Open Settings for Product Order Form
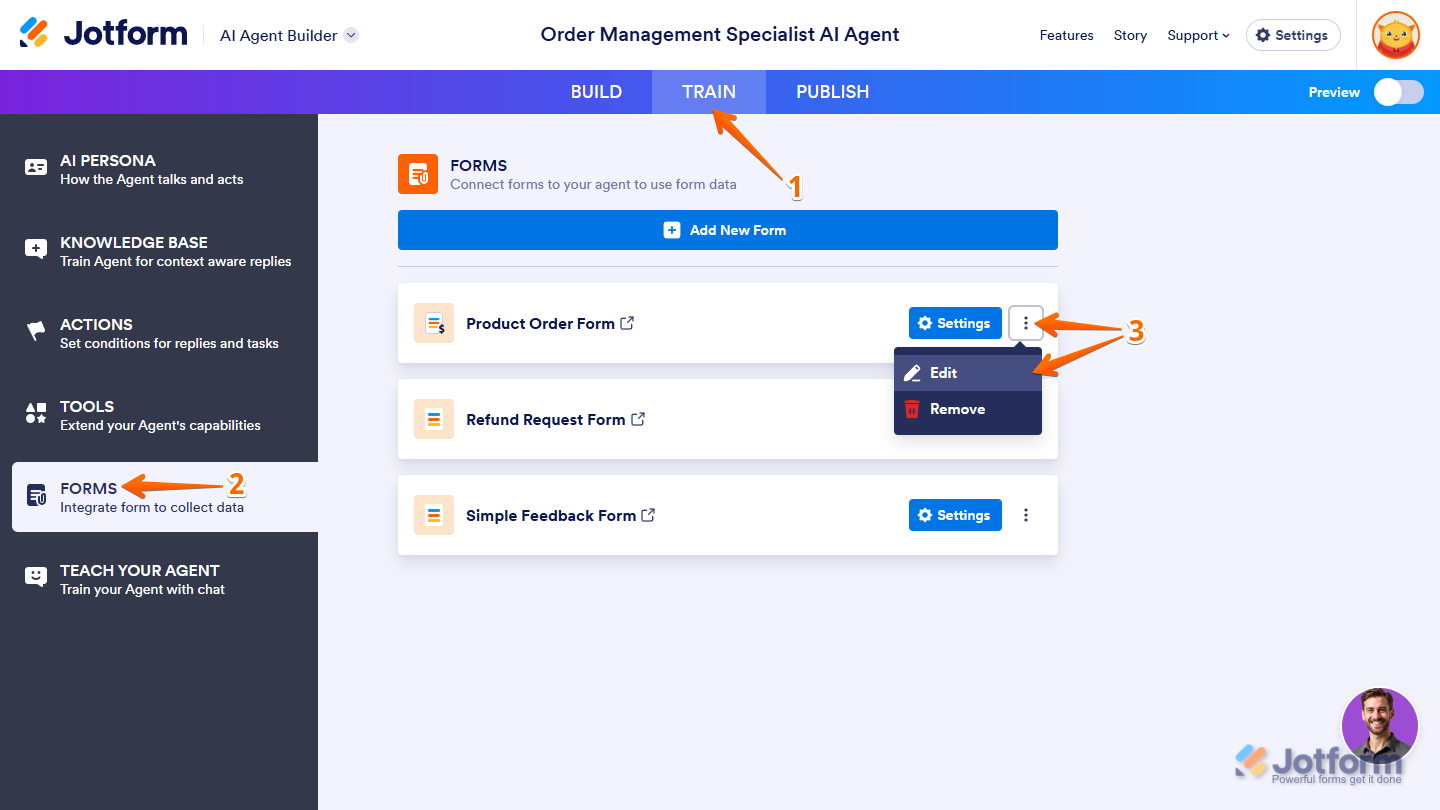 tap(955, 323)
